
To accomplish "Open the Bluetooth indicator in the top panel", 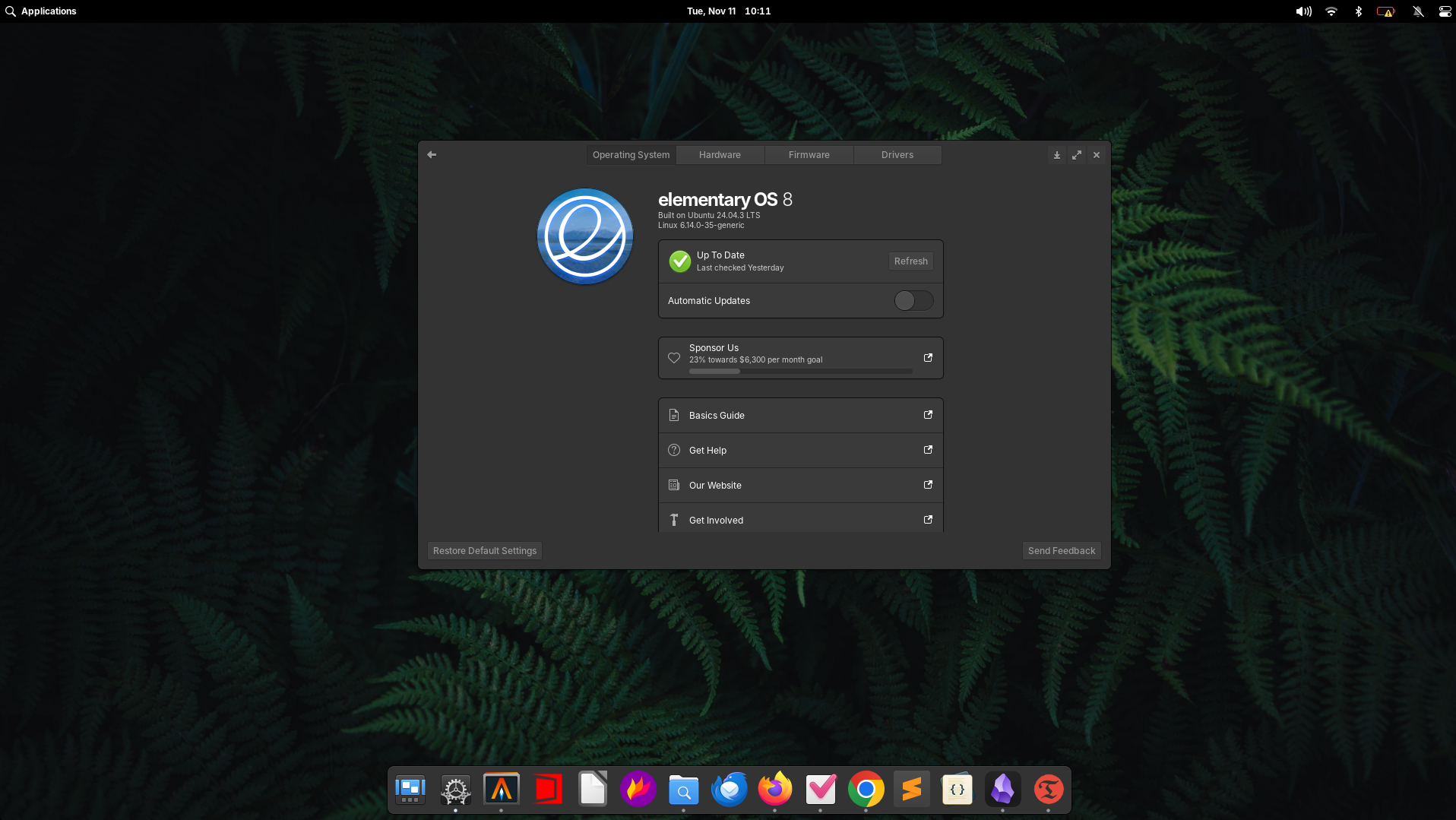I will [1359, 11].
